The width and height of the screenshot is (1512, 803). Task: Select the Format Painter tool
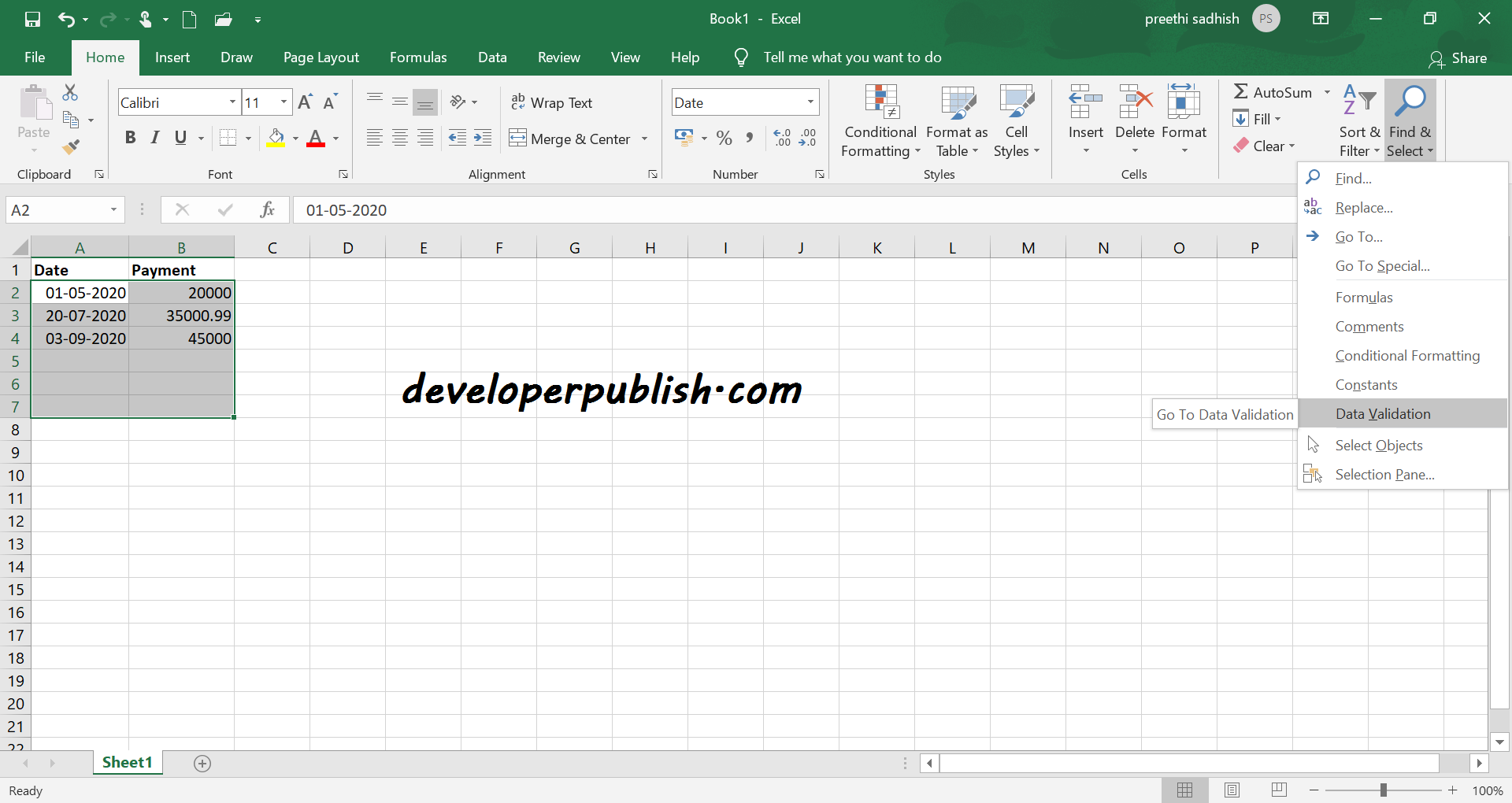[71, 146]
